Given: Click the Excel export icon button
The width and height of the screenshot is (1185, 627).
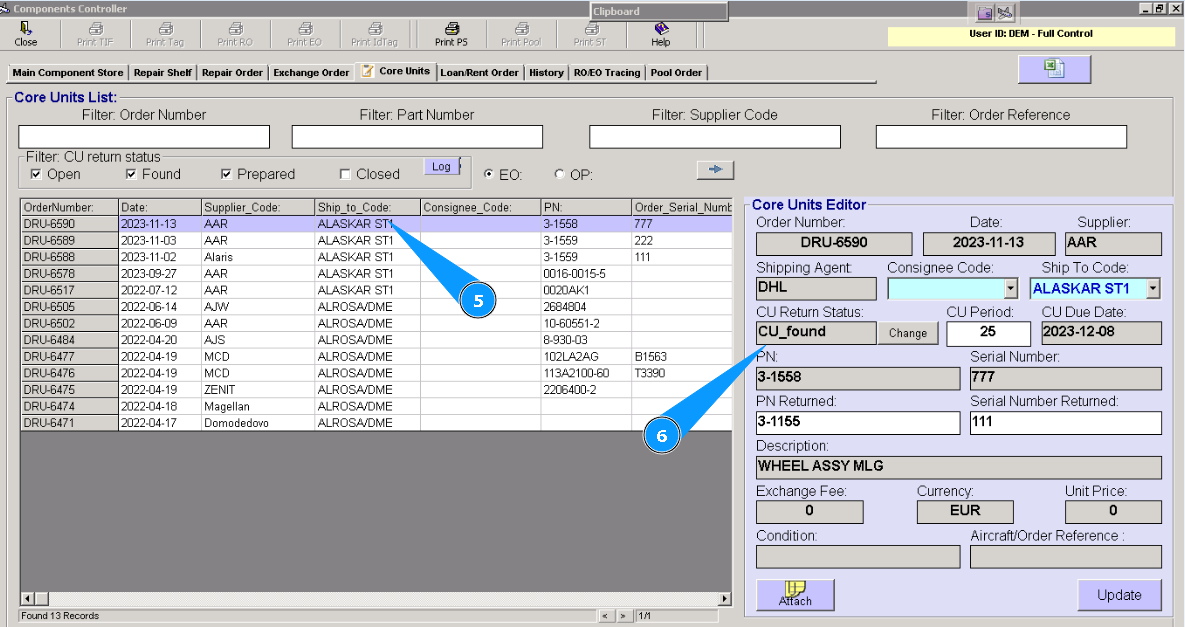Looking at the screenshot, I should (x=1054, y=69).
